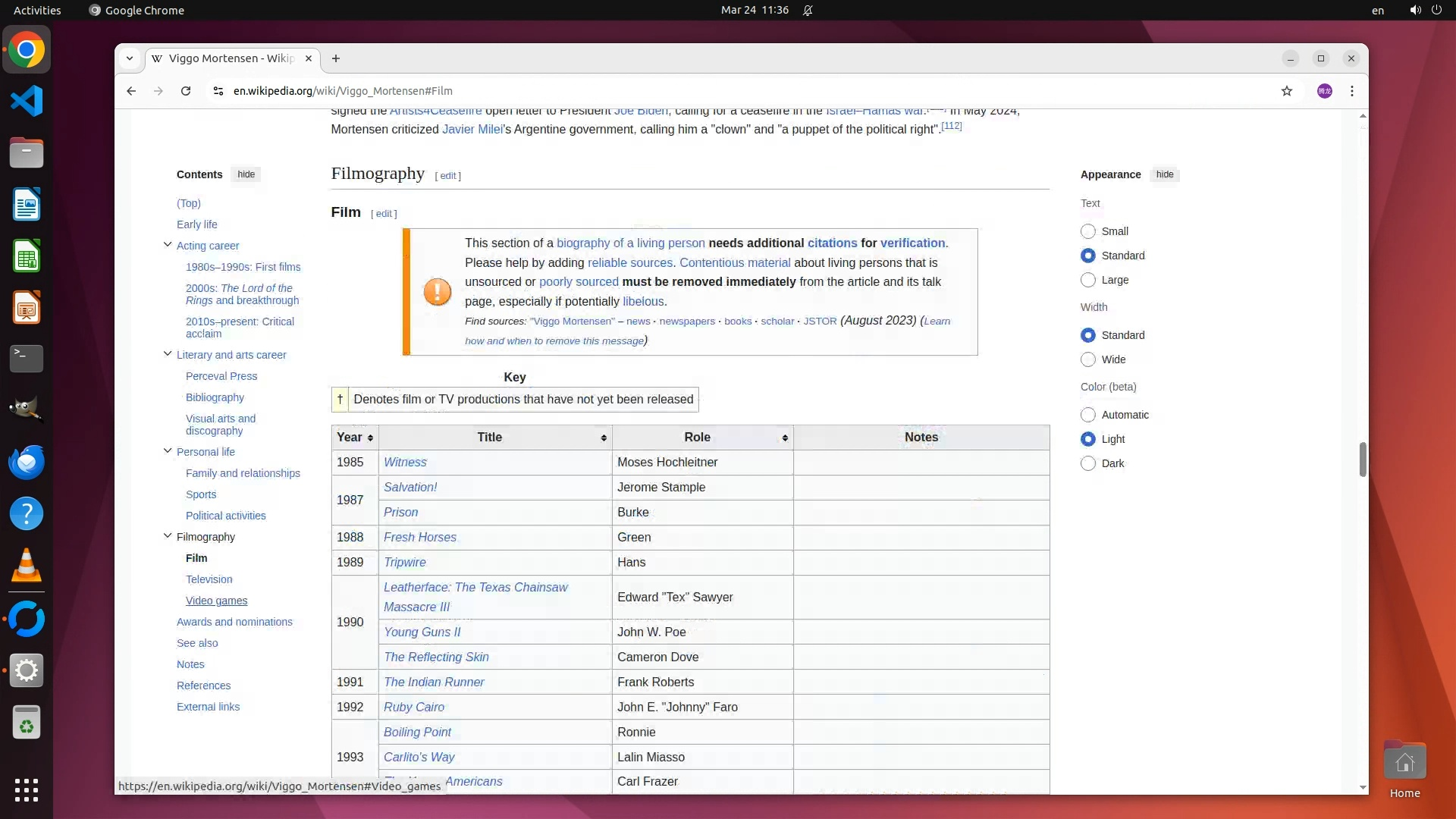Hide the Appearance panel
1456x819 pixels.
pyautogui.click(x=1165, y=174)
